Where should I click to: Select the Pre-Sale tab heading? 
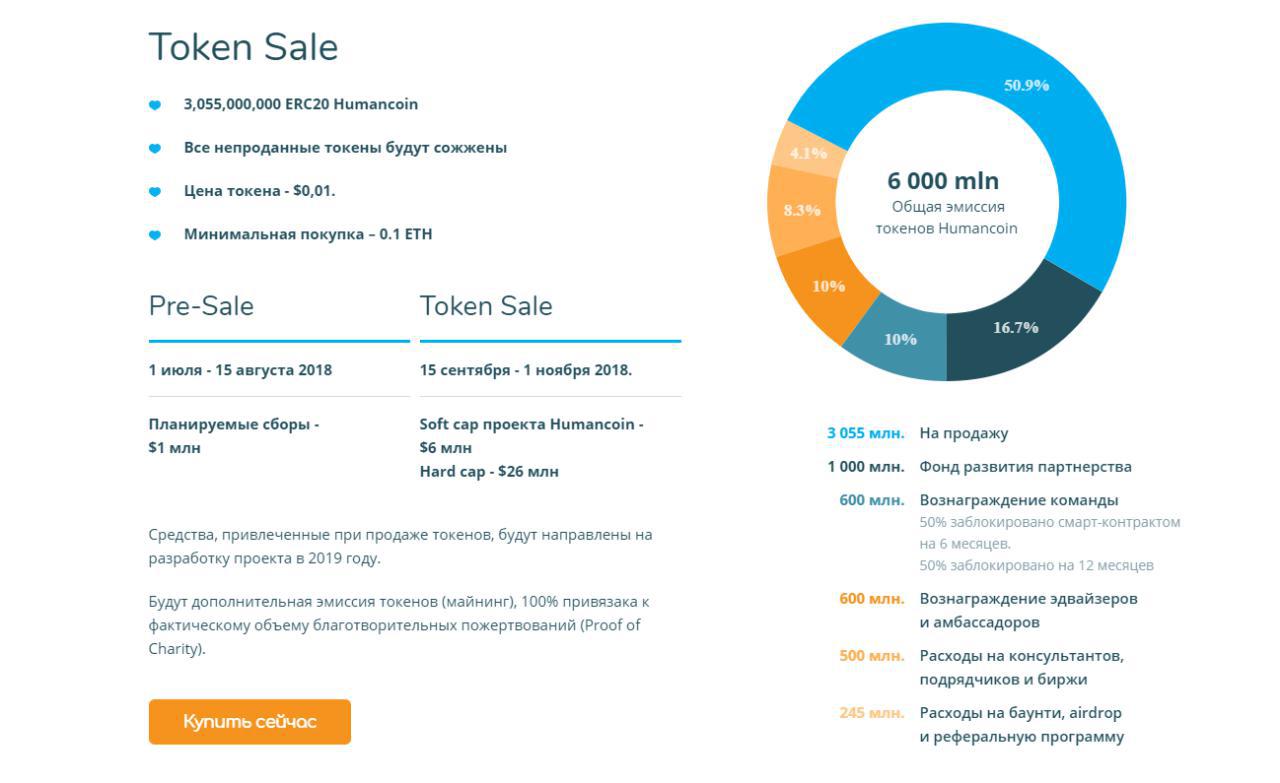[x=201, y=306]
